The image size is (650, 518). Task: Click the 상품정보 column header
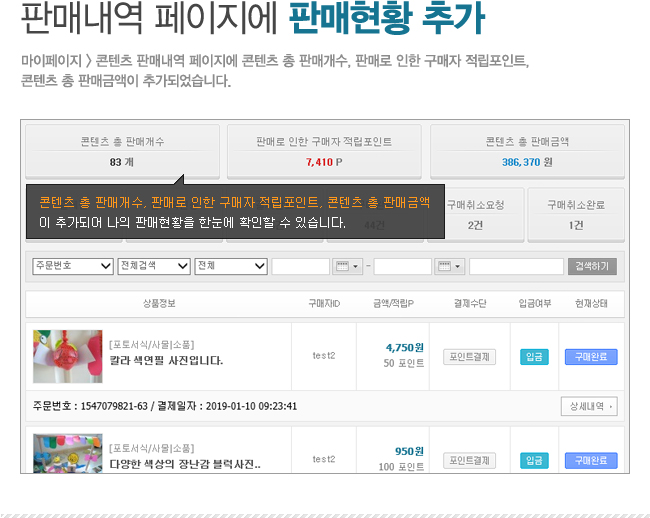point(159,304)
